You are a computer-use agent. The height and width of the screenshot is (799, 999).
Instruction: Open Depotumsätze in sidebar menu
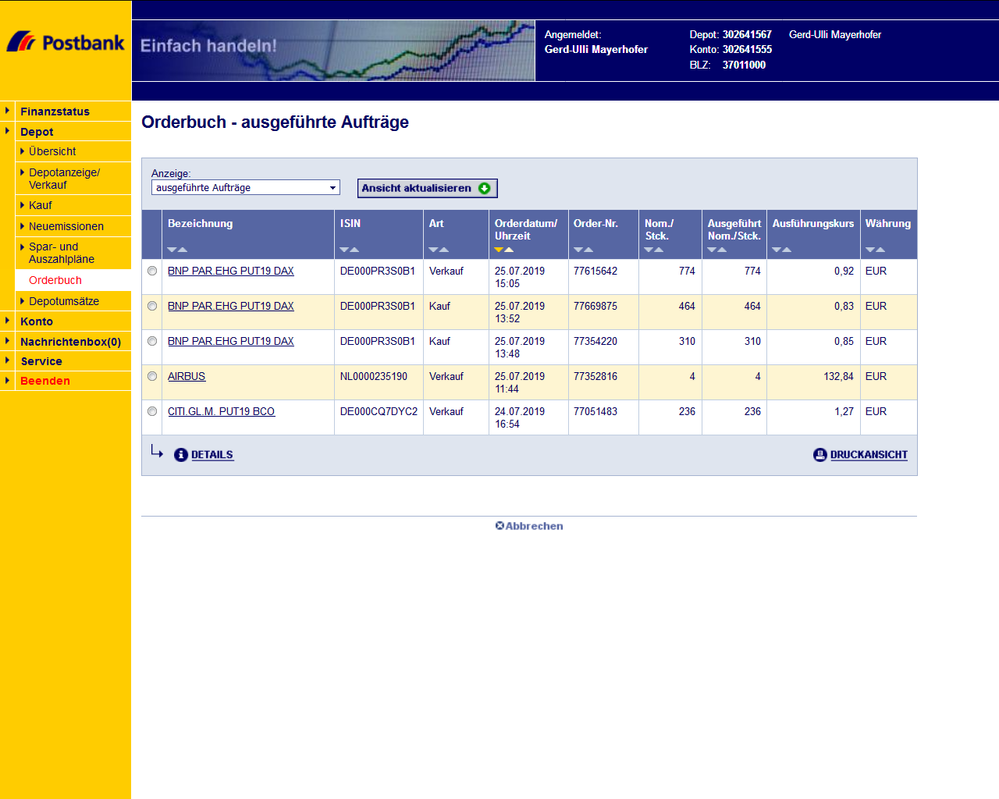click(64, 301)
